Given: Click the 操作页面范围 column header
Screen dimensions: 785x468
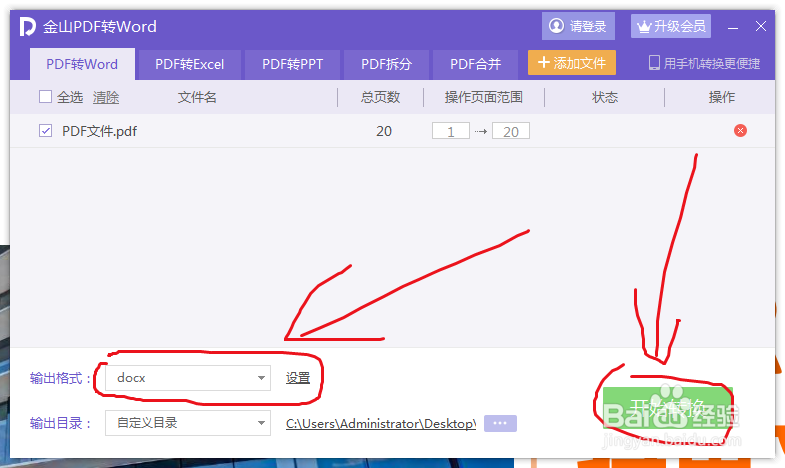Looking at the screenshot, I should point(484,97).
